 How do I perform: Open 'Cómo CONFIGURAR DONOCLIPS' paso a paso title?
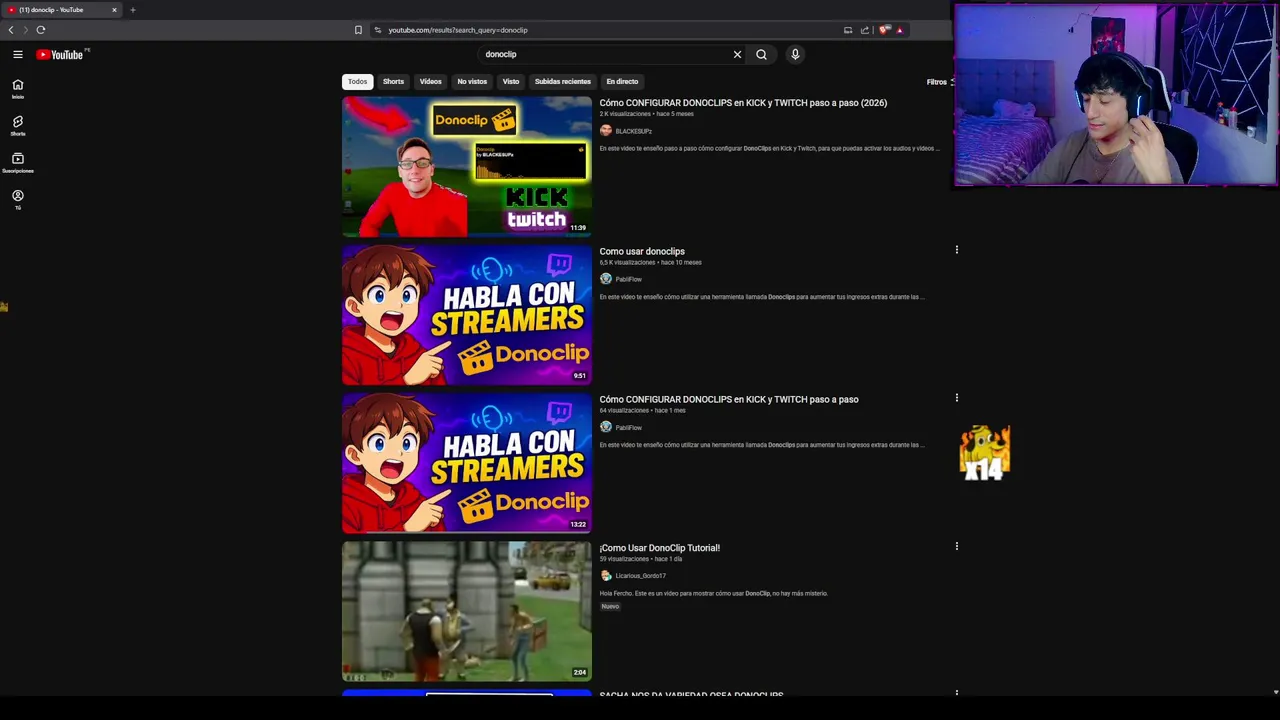[729, 399]
